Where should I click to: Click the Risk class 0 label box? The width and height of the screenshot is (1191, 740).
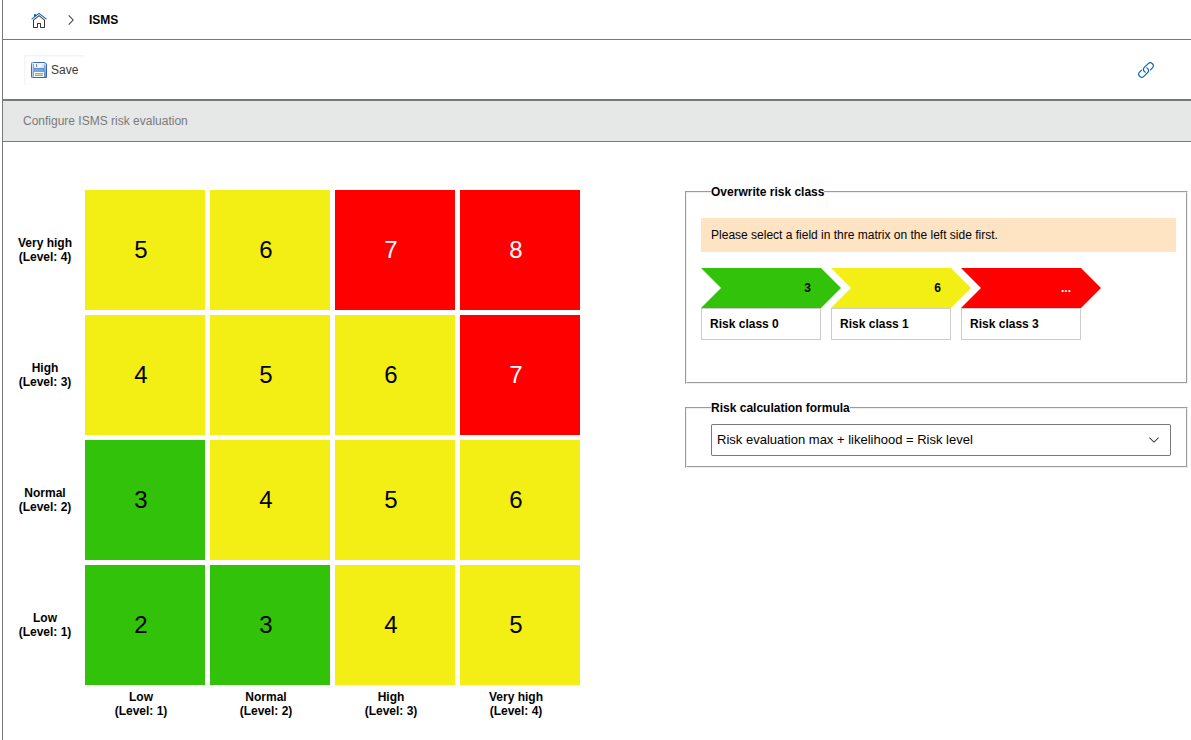760,324
